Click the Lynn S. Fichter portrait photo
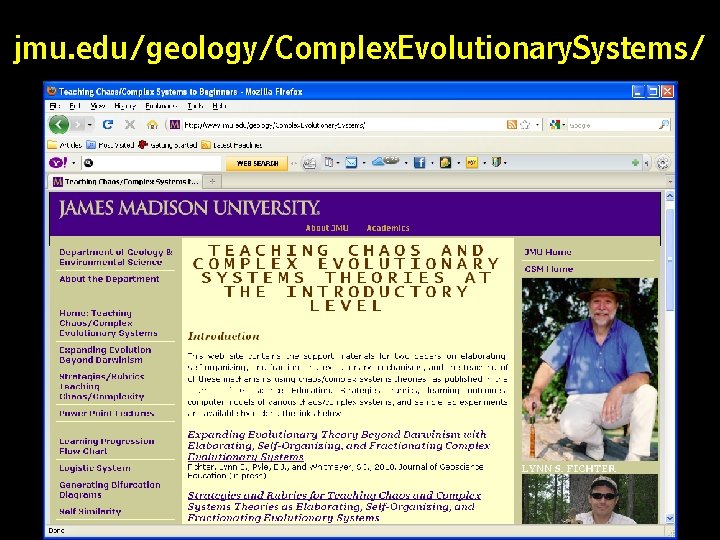This screenshot has height=540, width=720. pos(590,369)
